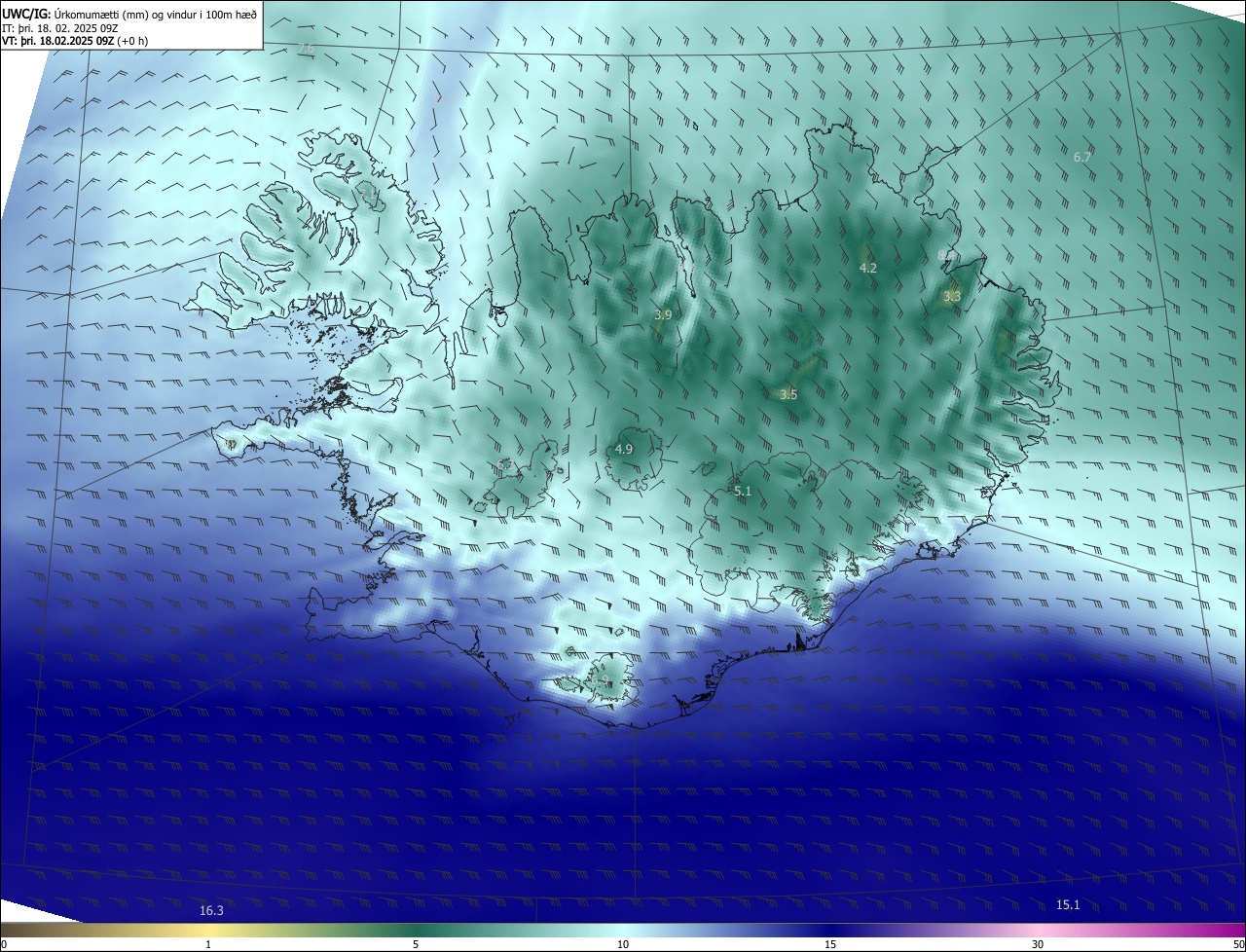Image resolution: width=1246 pixels, height=952 pixels.
Task: Click the 10 tick on the colour scale
Action: [623, 945]
